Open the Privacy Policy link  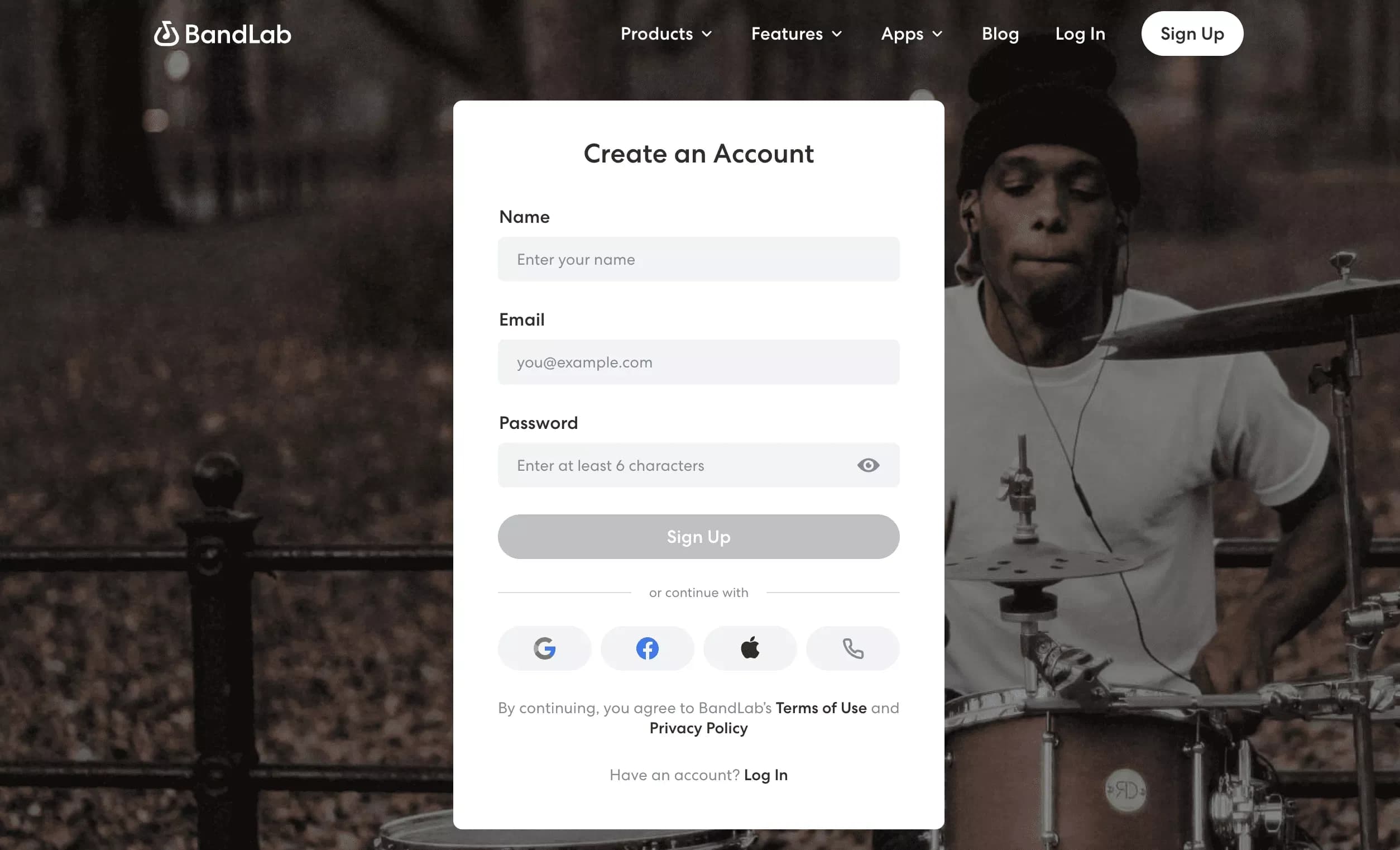pos(698,728)
